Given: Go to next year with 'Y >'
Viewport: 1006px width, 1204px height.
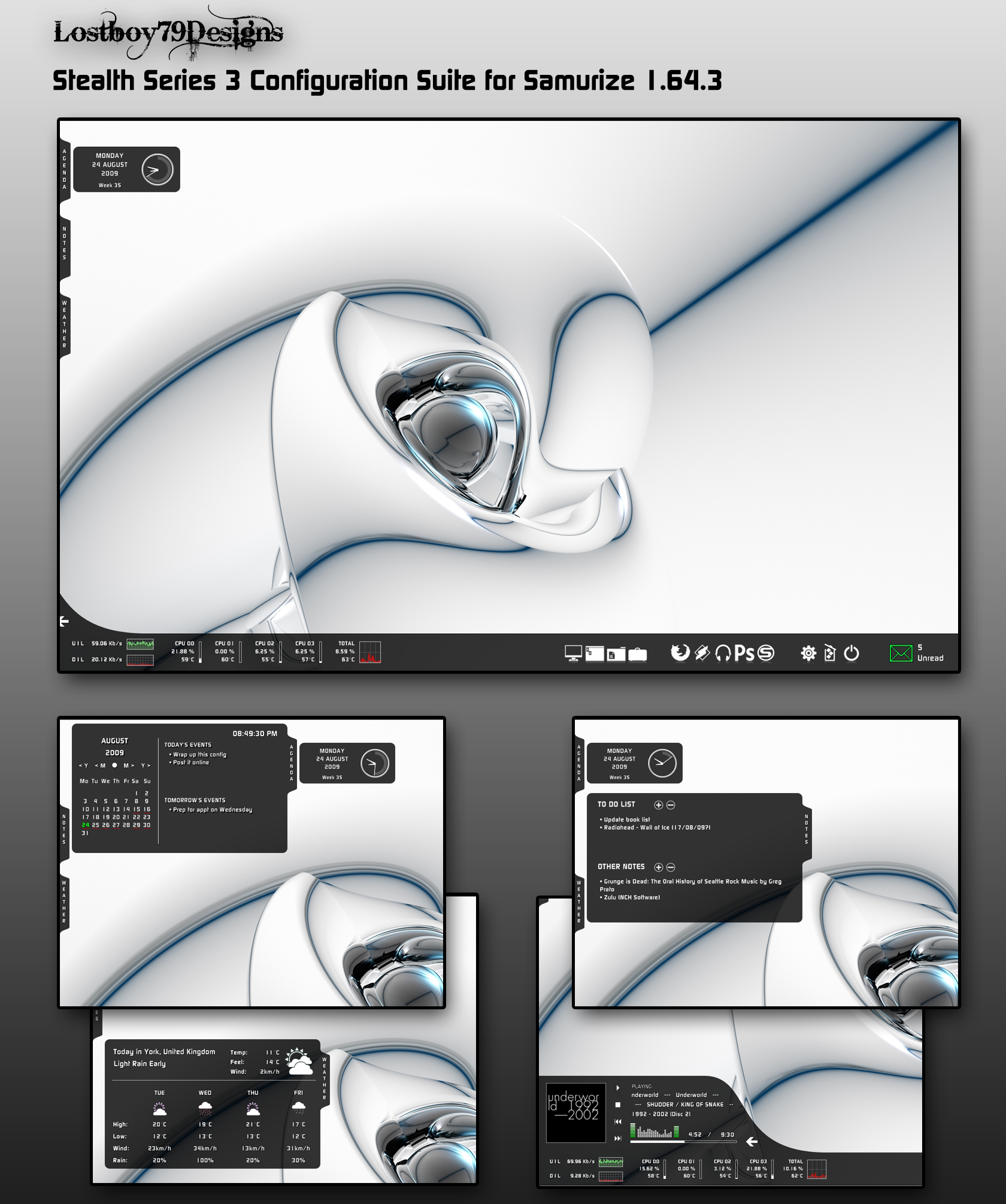Looking at the screenshot, I should 146,766.
